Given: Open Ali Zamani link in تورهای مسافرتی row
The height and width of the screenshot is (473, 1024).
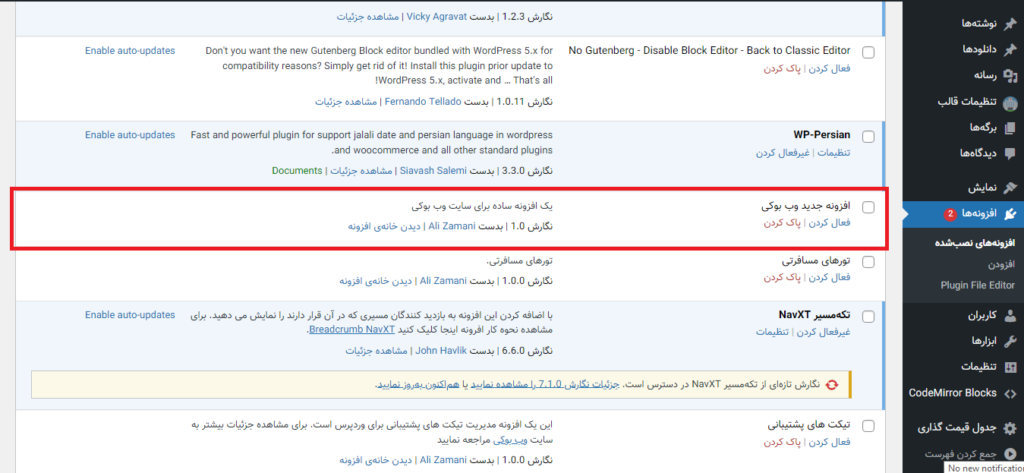Looking at the screenshot, I should click(x=443, y=281).
